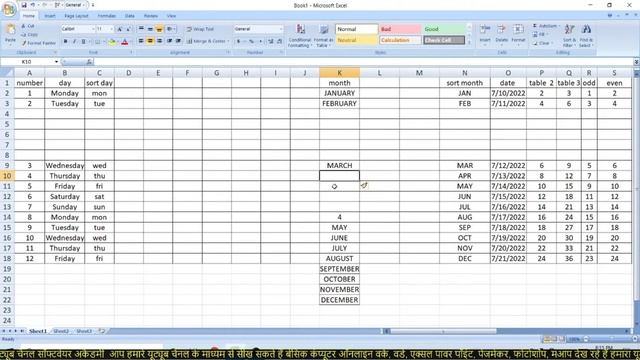Apply the Neutral cell style
The height and width of the screenshot is (360, 640).
point(357,40)
